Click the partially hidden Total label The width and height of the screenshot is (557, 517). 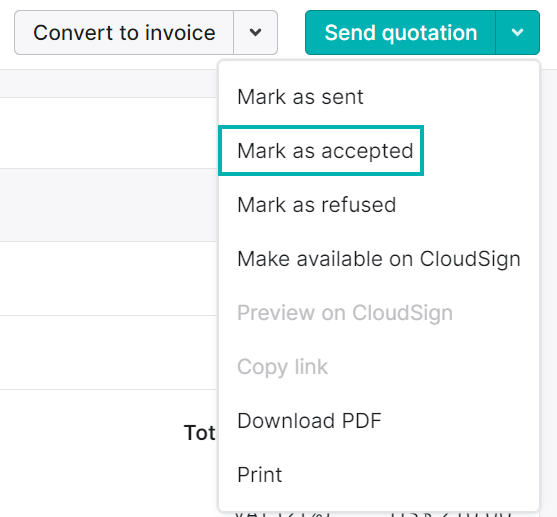(200, 433)
